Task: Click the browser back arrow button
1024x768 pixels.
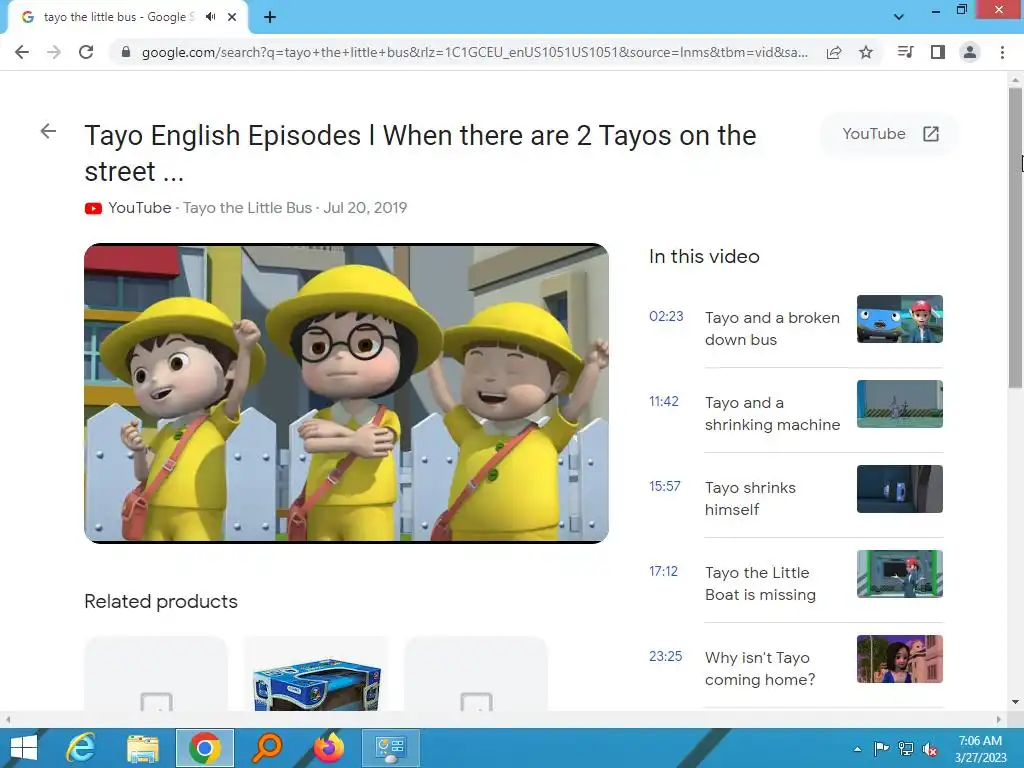Action: [x=22, y=52]
